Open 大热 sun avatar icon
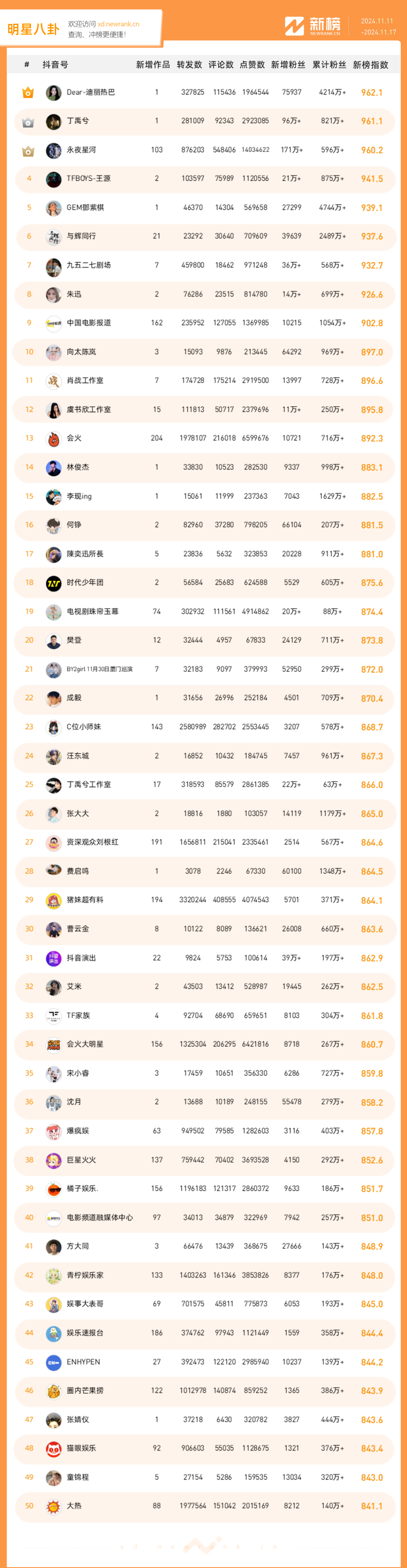This screenshot has width=407, height=1568. pyautogui.click(x=54, y=1507)
